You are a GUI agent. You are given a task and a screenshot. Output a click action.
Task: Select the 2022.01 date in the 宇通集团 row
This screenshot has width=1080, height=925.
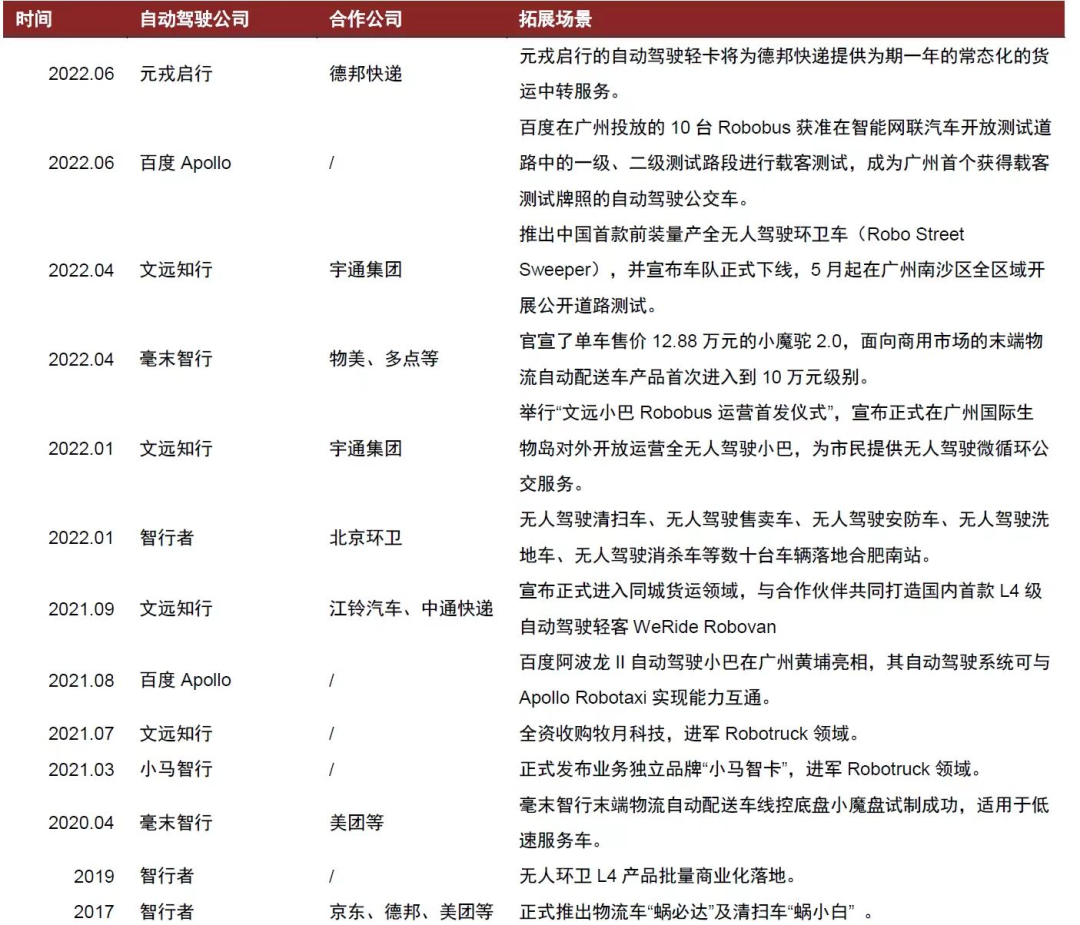click(x=81, y=448)
